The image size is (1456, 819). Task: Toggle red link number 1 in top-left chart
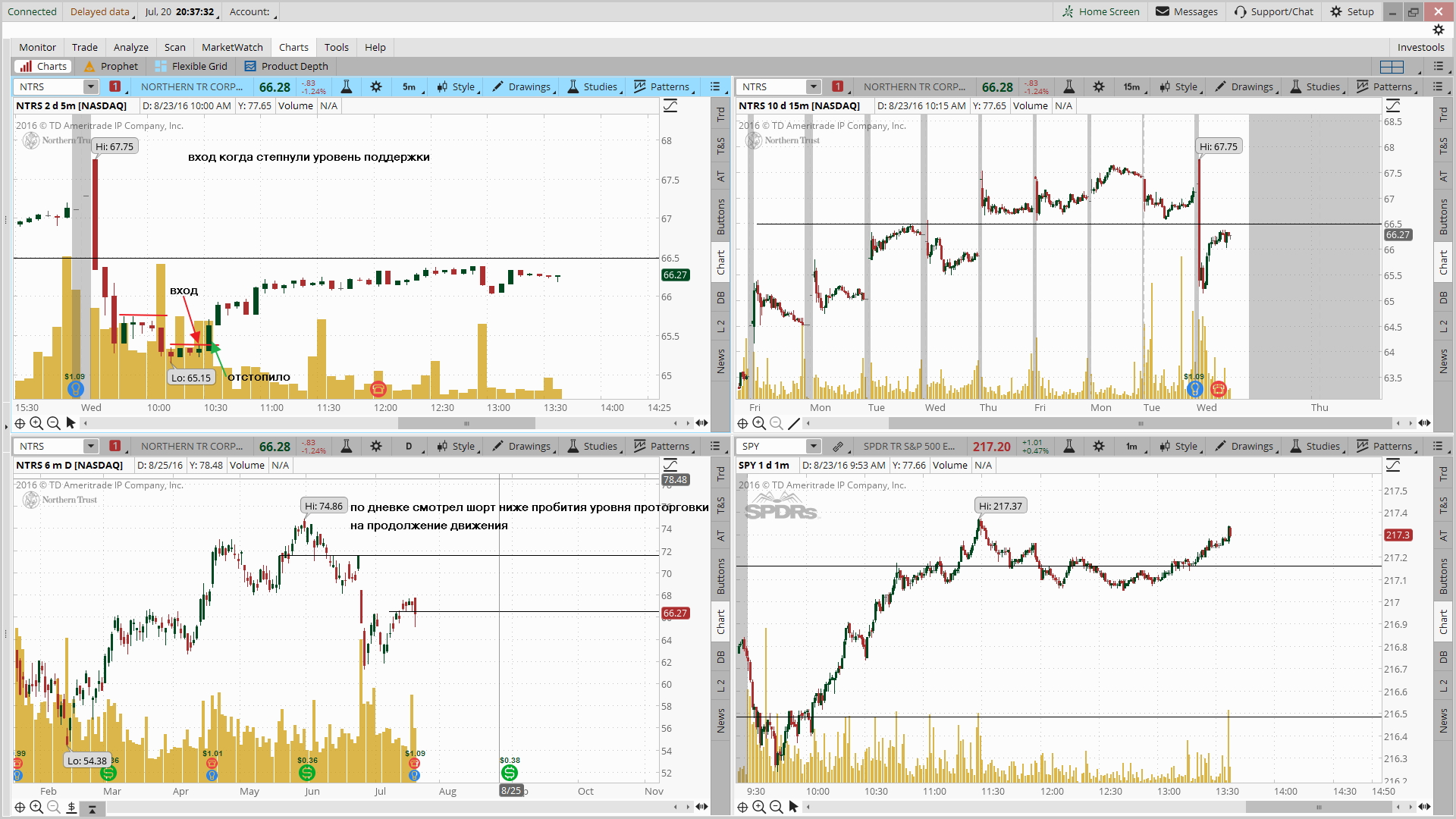(x=115, y=86)
